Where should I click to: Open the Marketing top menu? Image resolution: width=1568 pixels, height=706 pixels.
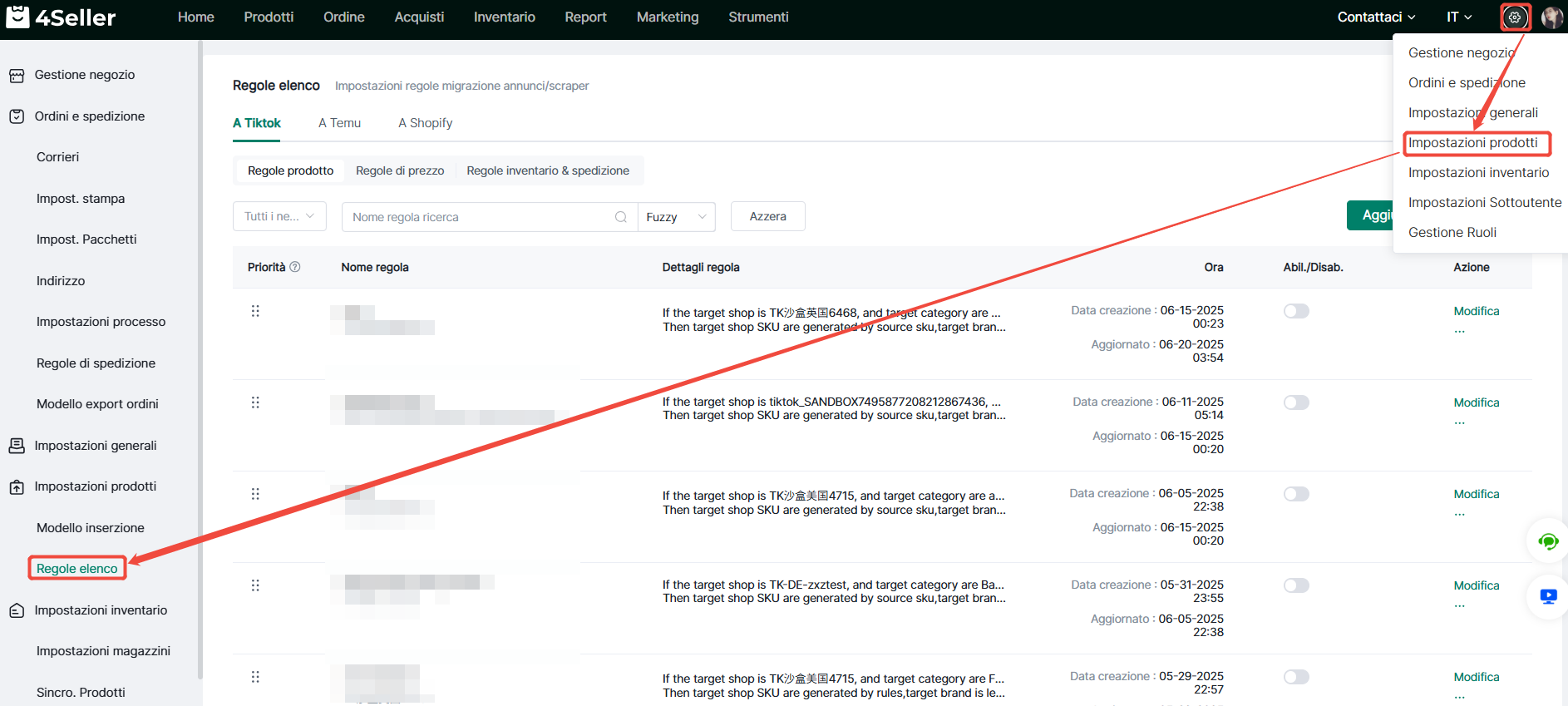pyautogui.click(x=668, y=17)
